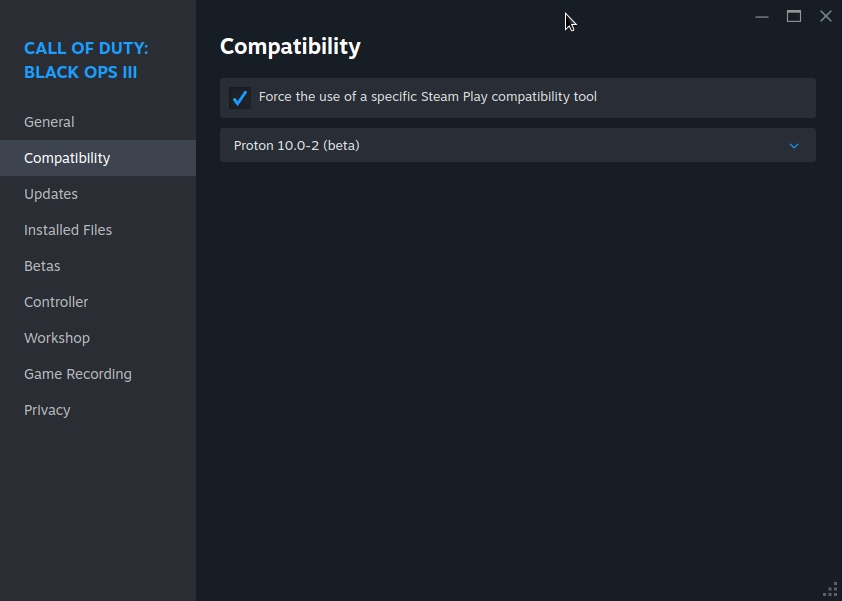Click the blue checkmark icon

(239, 98)
